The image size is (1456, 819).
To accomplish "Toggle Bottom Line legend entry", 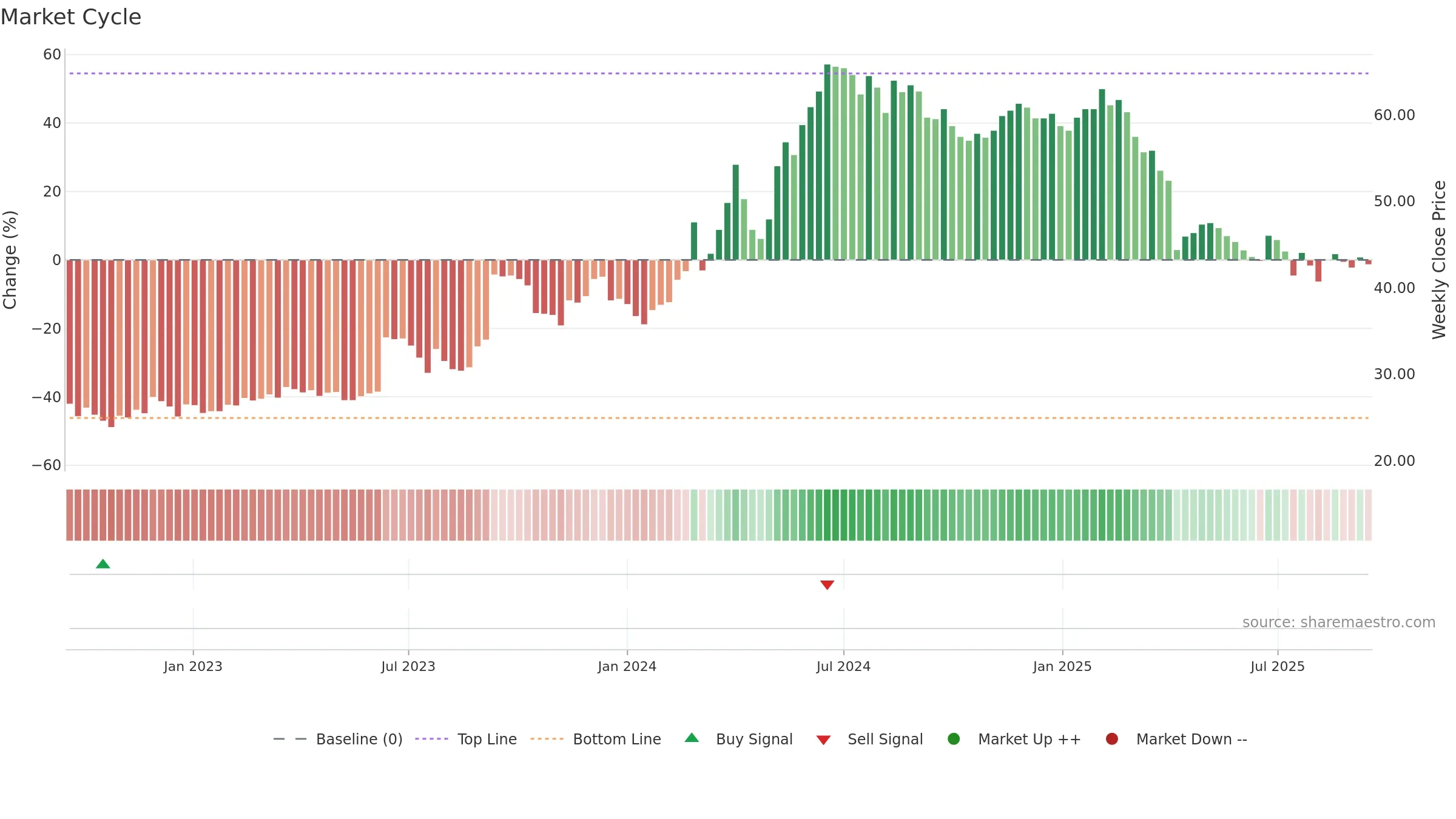I will pos(596,739).
